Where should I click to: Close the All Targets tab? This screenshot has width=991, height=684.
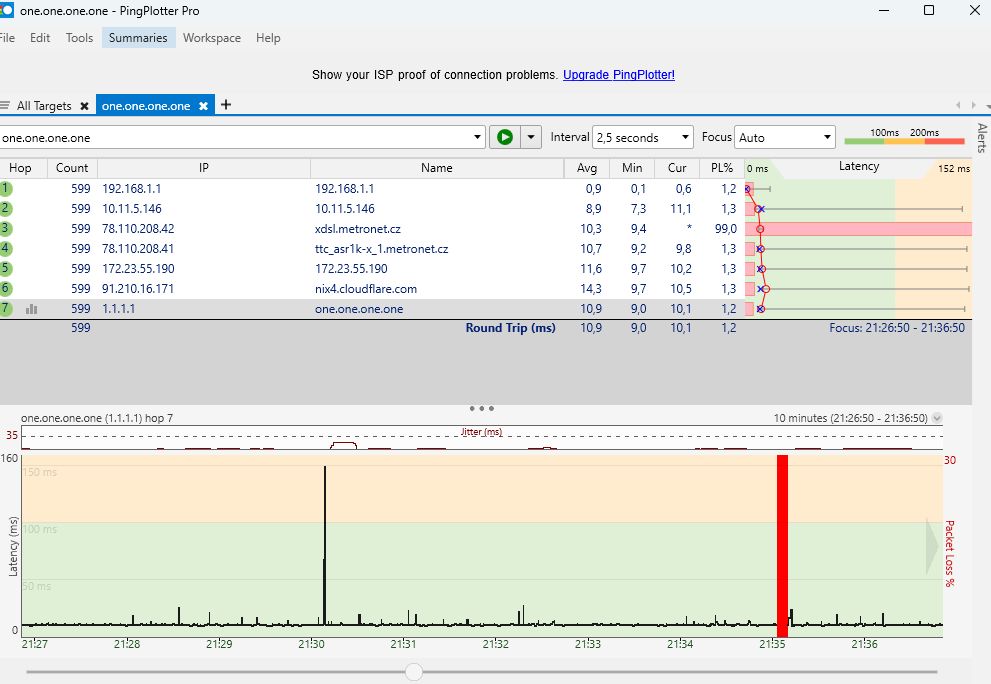[x=84, y=106]
